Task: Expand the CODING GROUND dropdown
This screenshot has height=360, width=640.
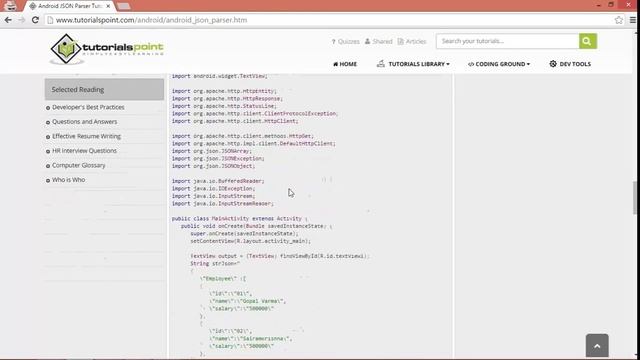Action: pyautogui.click(x=499, y=64)
